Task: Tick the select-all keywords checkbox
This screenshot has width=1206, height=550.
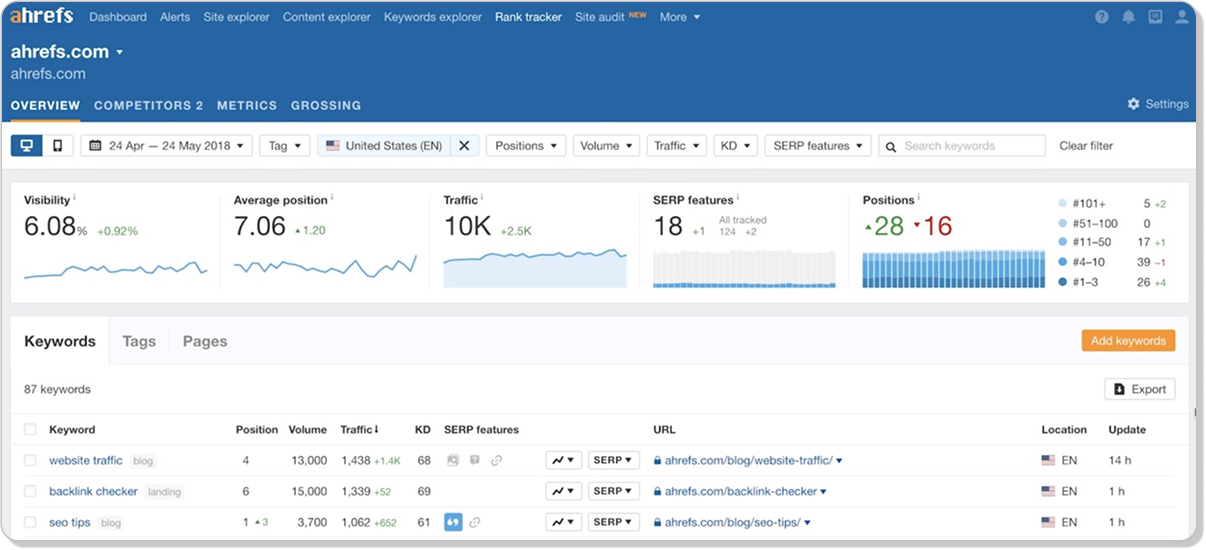Action: tap(30, 430)
